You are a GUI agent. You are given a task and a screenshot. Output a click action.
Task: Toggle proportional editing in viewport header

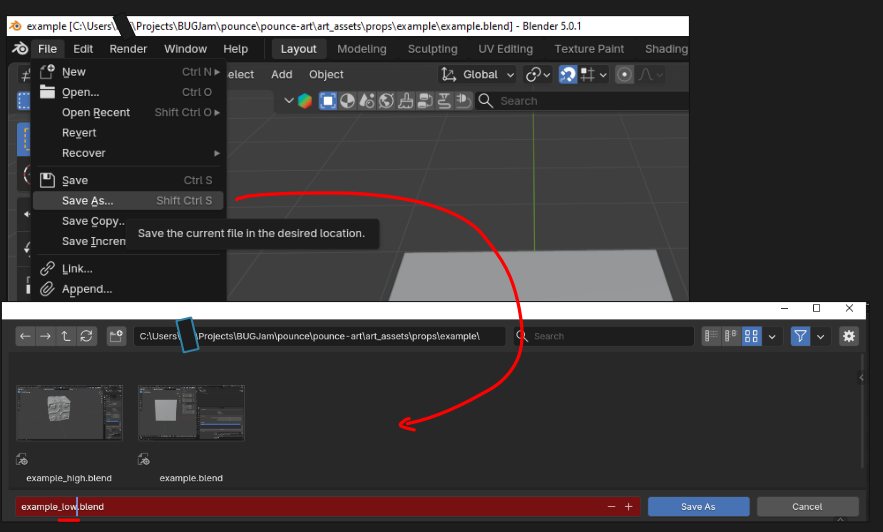tap(625, 74)
